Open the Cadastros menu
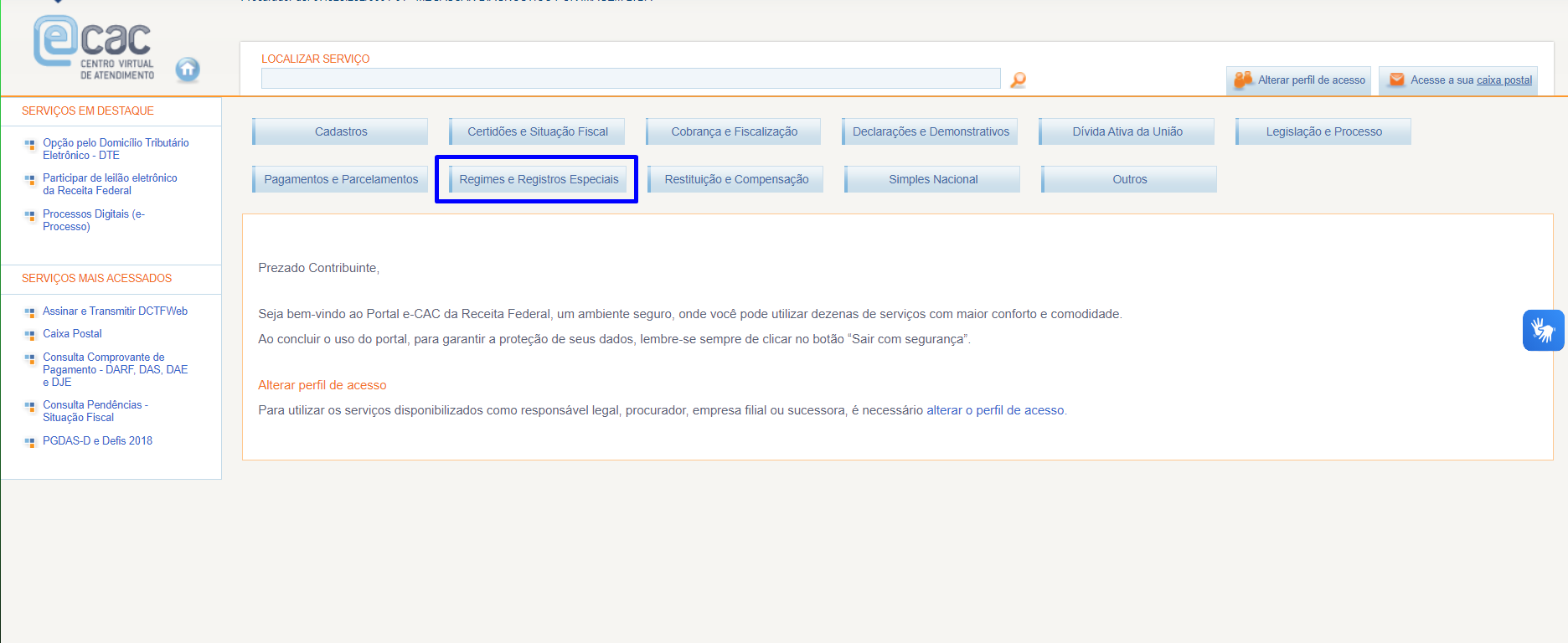The height and width of the screenshot is (643, 1568). click(x=340, y=131)
